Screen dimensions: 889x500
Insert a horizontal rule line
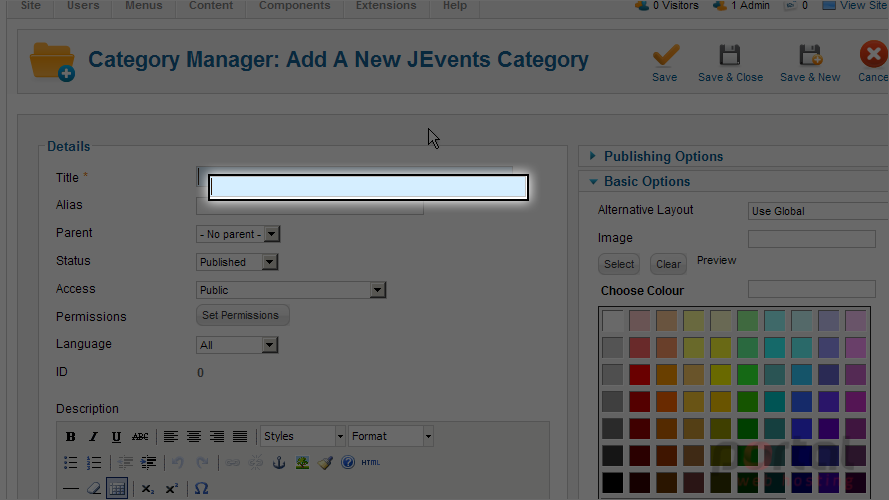(x=71, y=489)
